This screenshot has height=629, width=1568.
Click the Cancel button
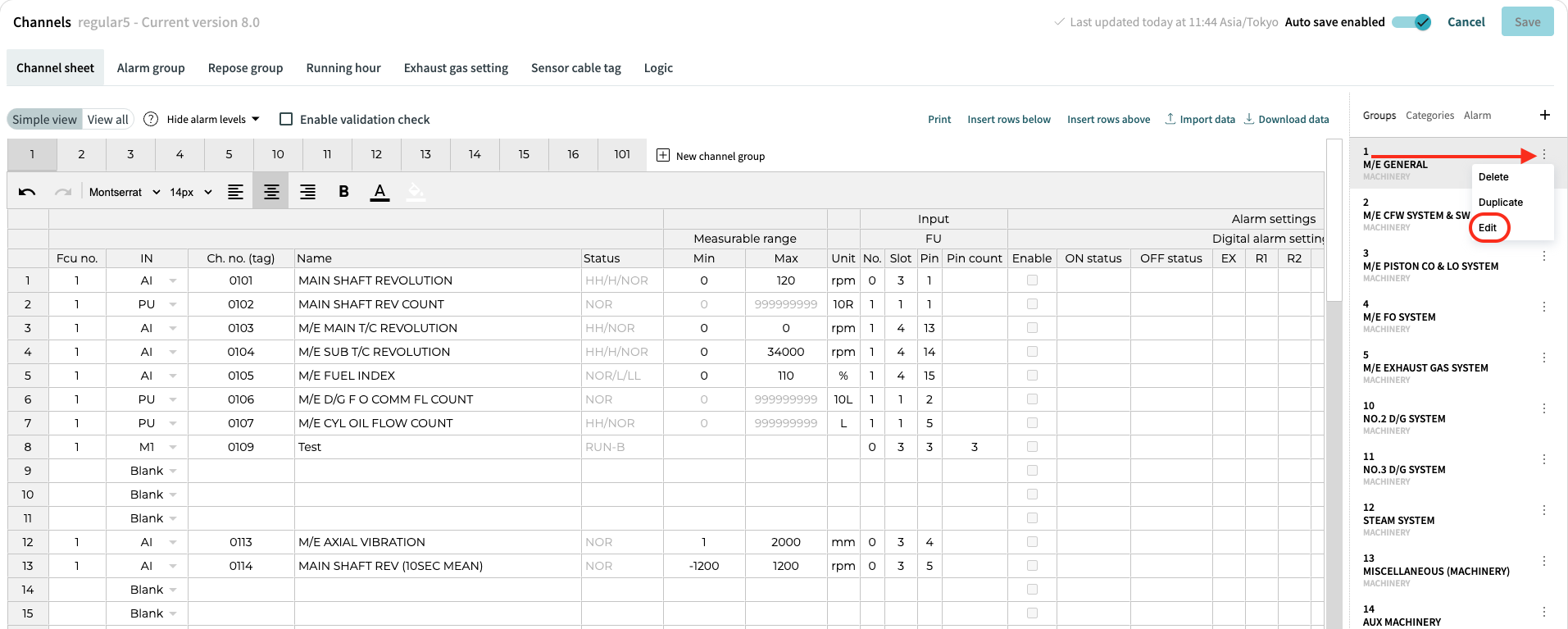tap(1466, 22)
